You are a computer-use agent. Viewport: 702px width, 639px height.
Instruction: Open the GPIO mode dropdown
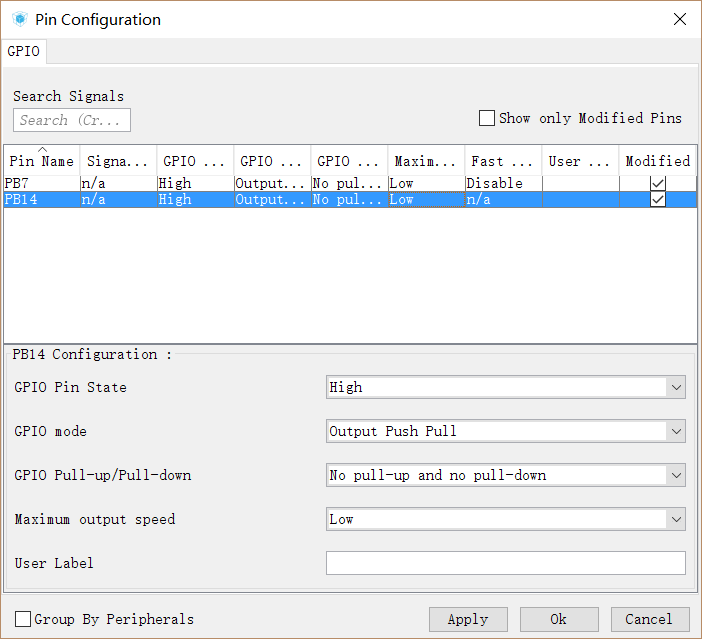[x=505, y=431]
